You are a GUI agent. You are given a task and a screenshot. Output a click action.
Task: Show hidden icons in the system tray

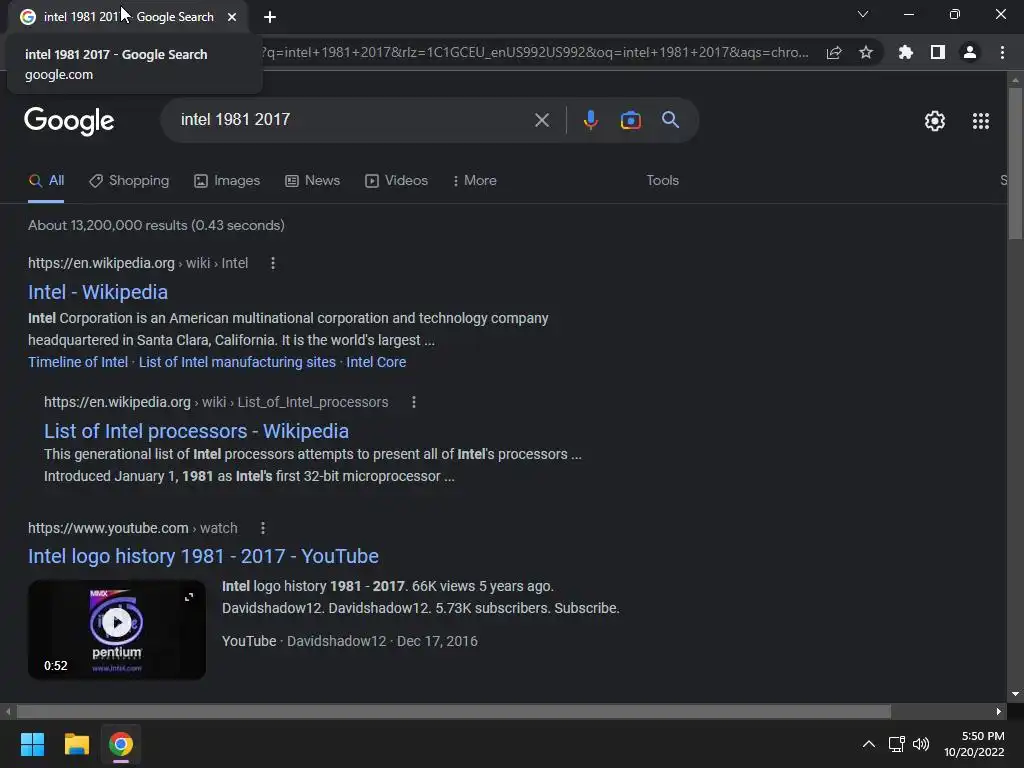click(x=869, y=744)
